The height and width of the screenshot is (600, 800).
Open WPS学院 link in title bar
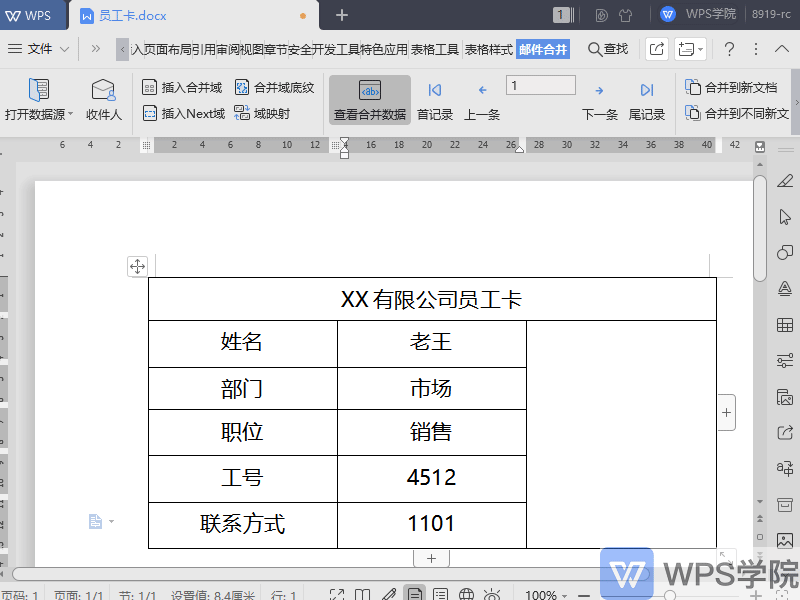pyautogui.click(x=698, y=14)
